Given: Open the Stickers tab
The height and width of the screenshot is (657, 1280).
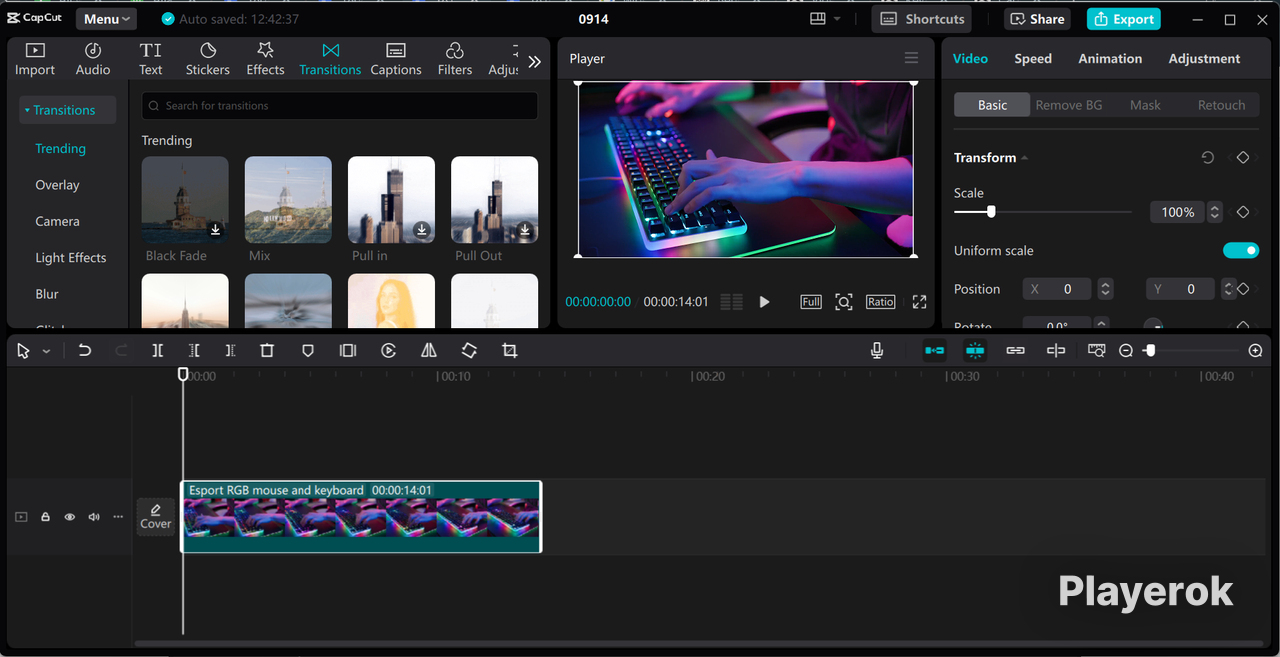Looking at the screenshot, I should pyautogui.click(x=208, y=59).
